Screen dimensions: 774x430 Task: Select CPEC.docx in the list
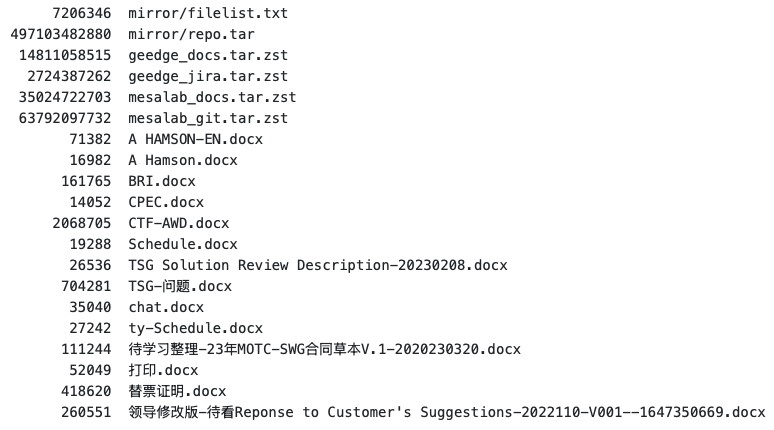click(x=166, y=203)
